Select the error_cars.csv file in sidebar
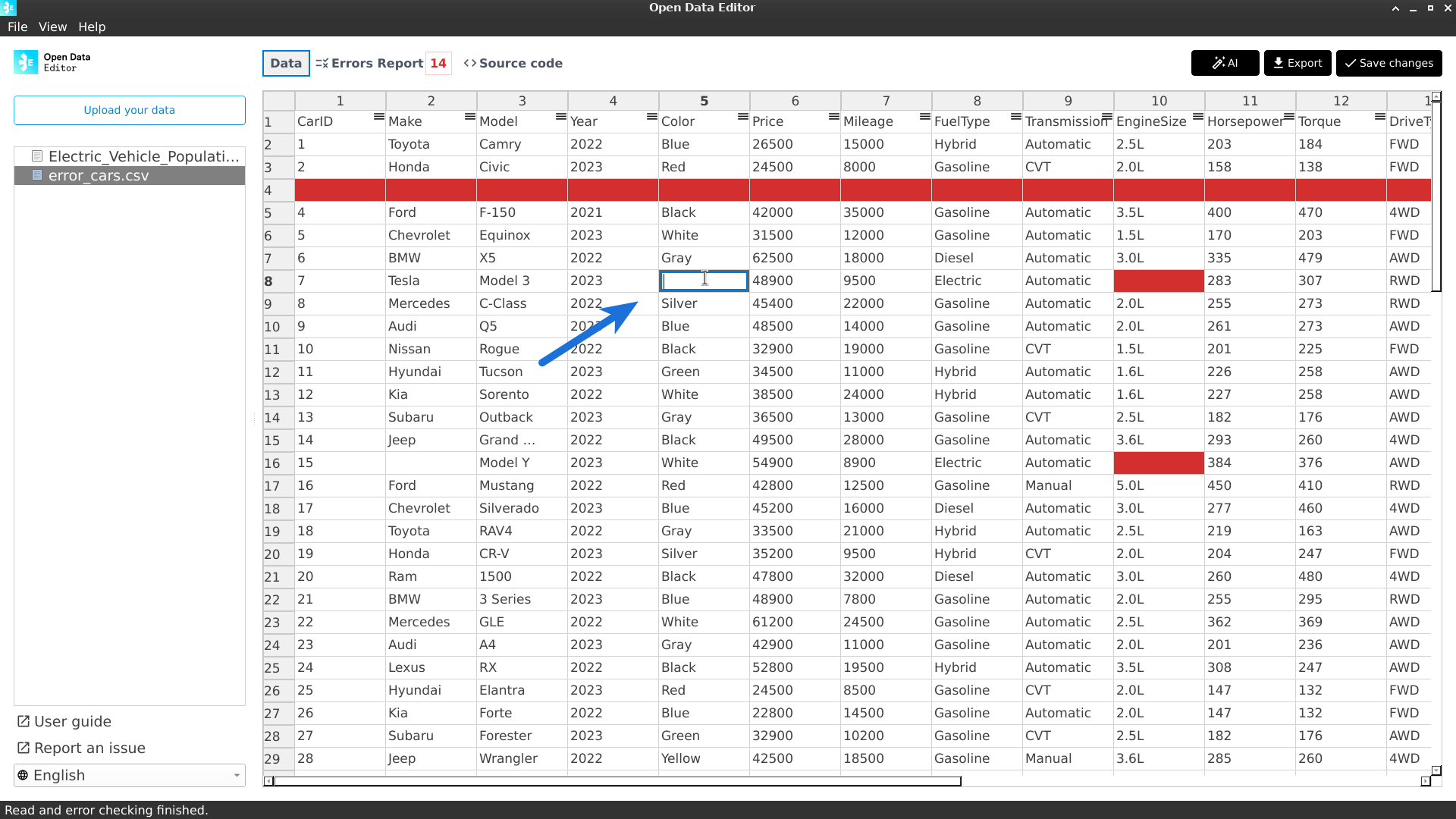Screen dimensions: 1456x819 coord(99,175)
